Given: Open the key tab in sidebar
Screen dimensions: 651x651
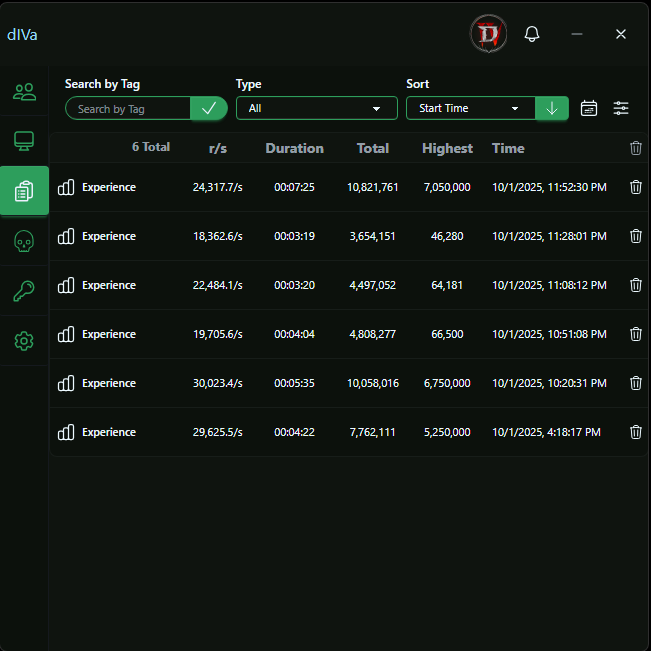Looking at the screenshot, I should [24, 291].
